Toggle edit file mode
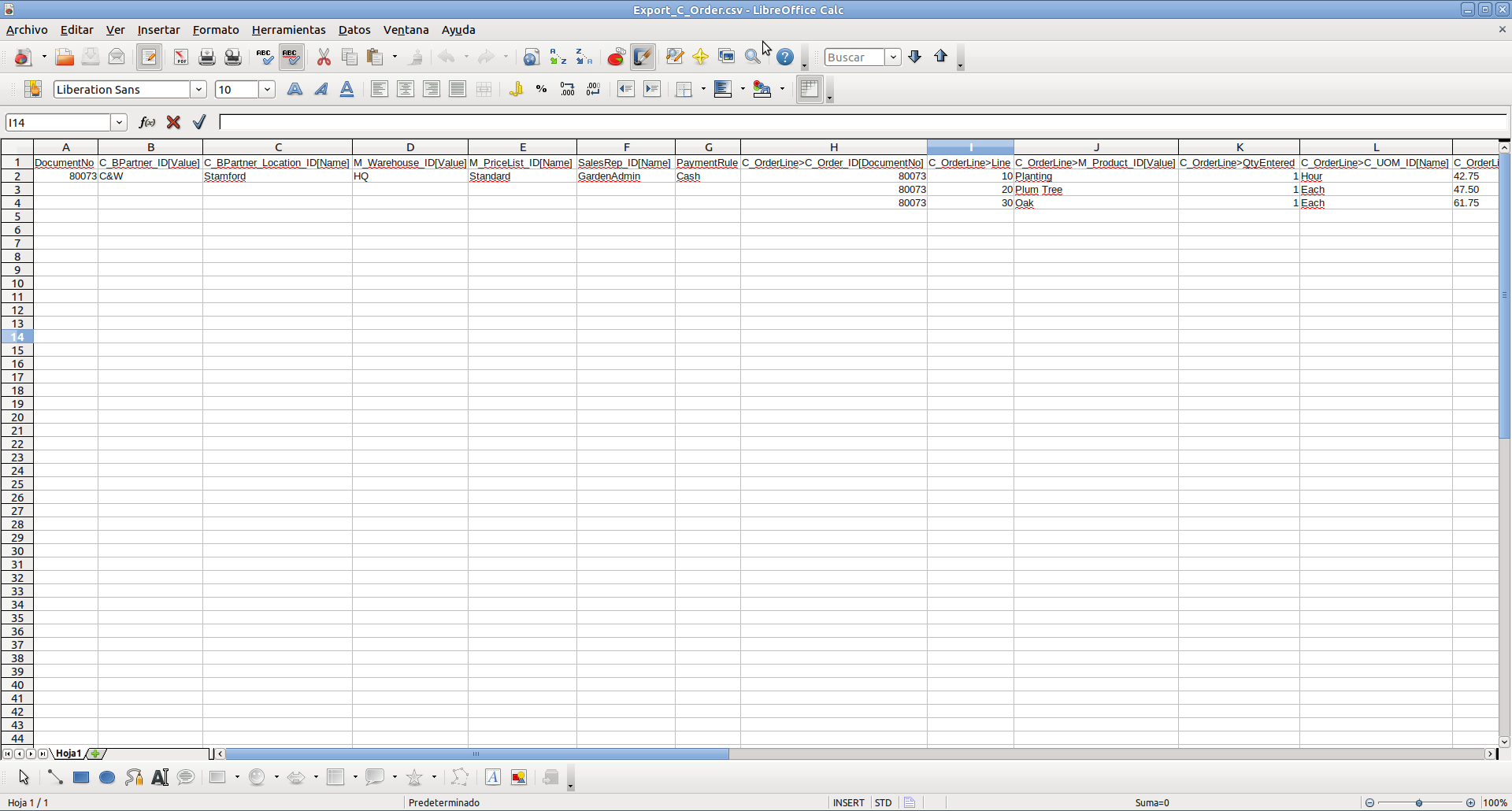 (x=149, y=57)
